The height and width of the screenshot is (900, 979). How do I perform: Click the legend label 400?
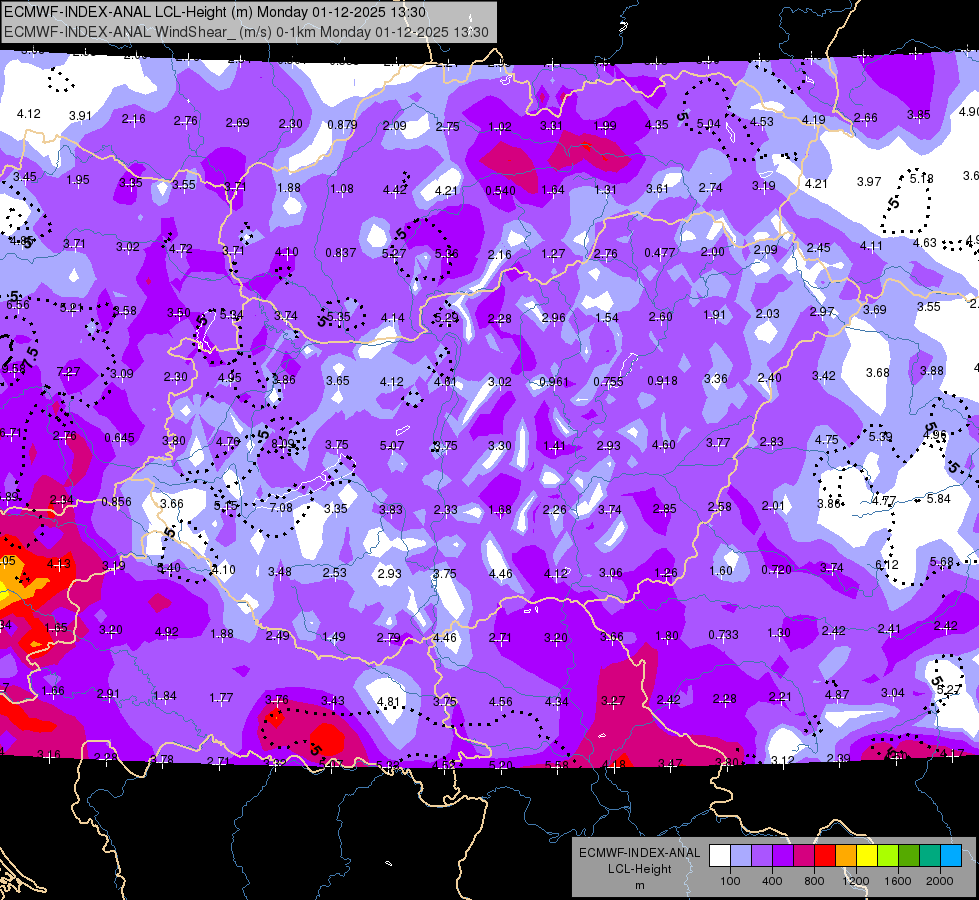[x=772, y=881]
